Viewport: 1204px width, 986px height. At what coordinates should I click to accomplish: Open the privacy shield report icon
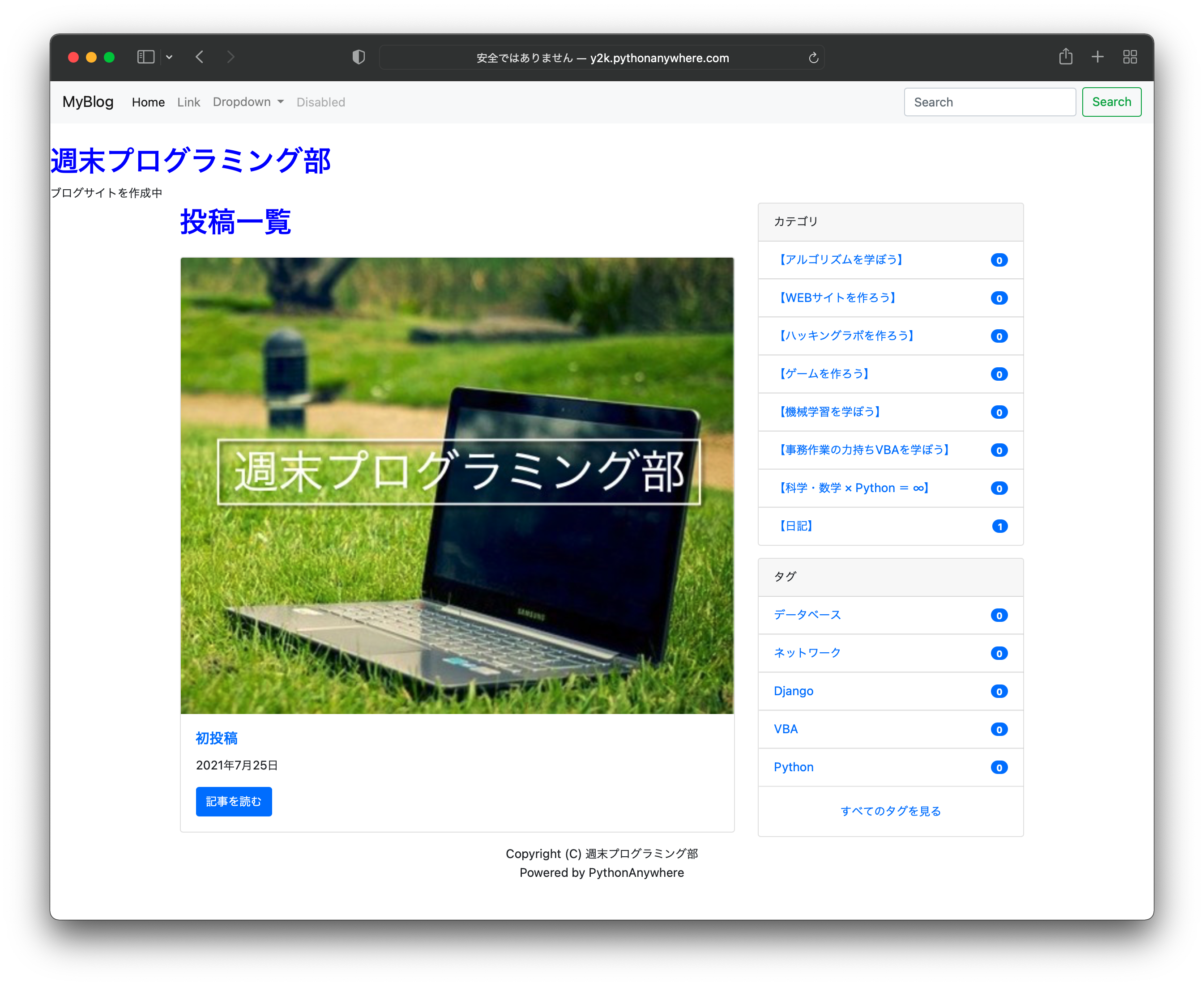(359, 57)
